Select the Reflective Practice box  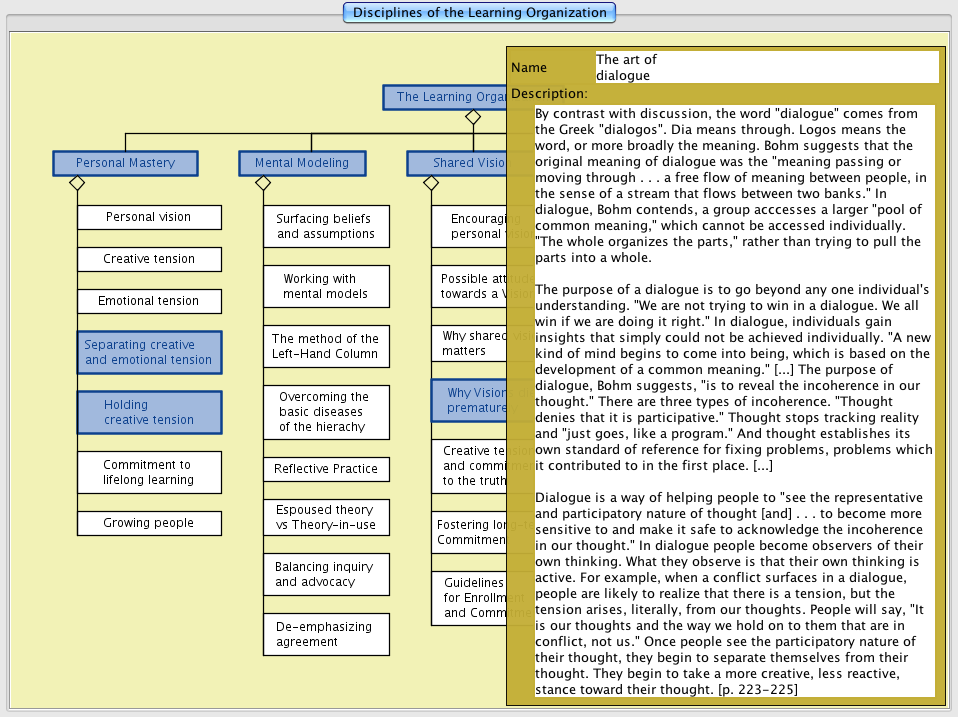(326, 469)
